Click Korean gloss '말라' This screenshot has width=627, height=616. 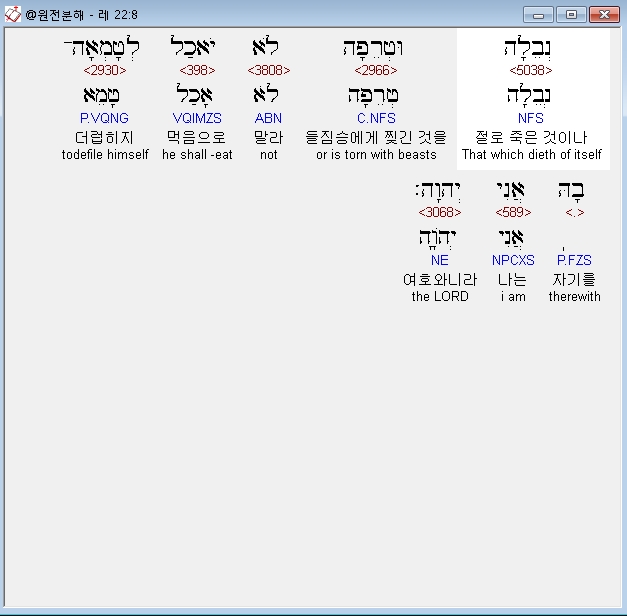[x=268, y=137]
